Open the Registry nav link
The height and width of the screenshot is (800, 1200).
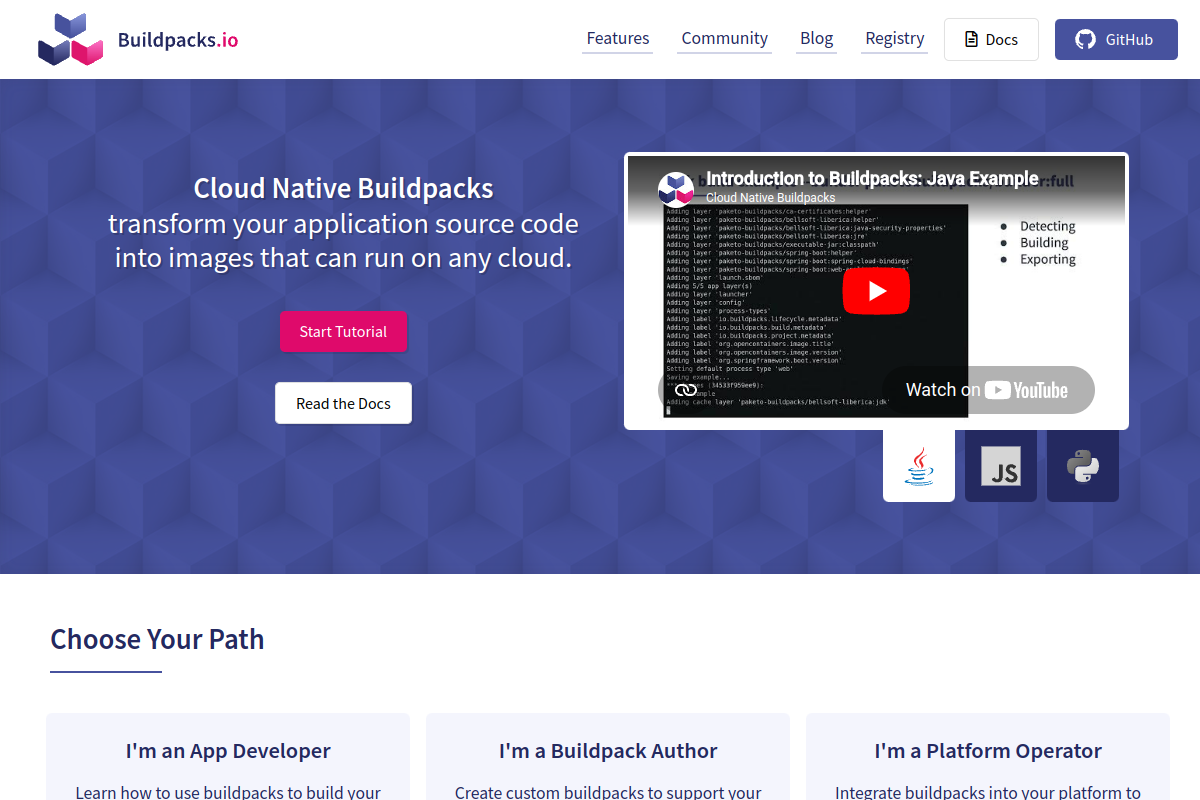pyautogui.click(x=895, y=38)
